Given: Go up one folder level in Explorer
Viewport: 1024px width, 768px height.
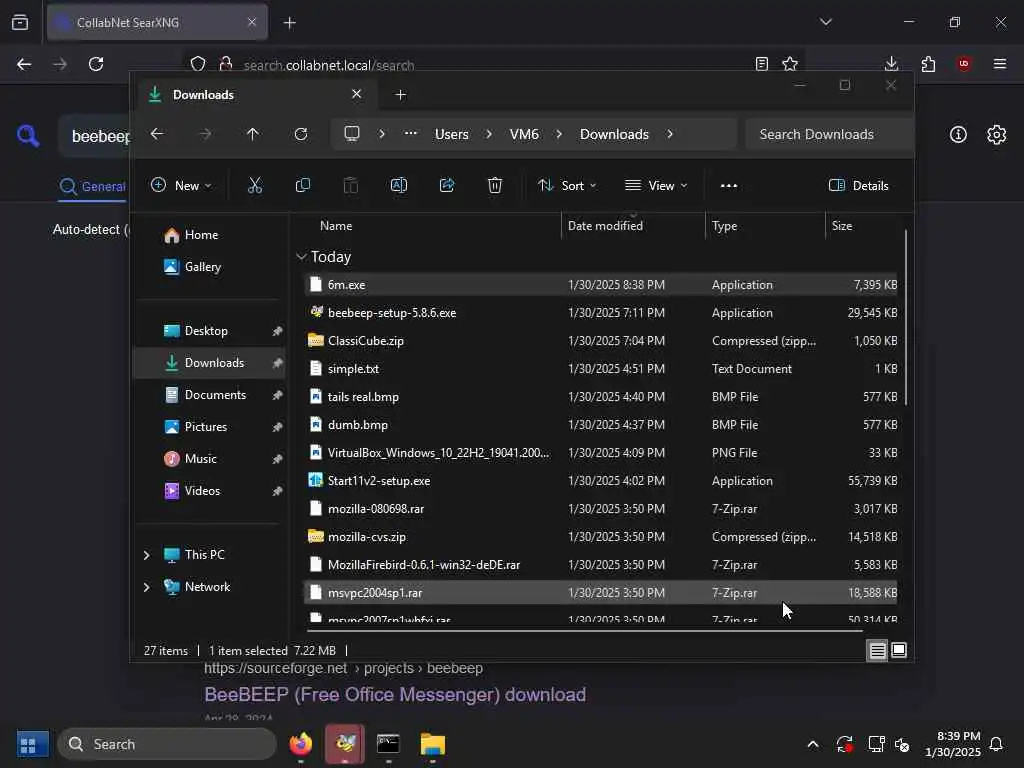Looking at the screenshot, I should click(x=253, y=134).
